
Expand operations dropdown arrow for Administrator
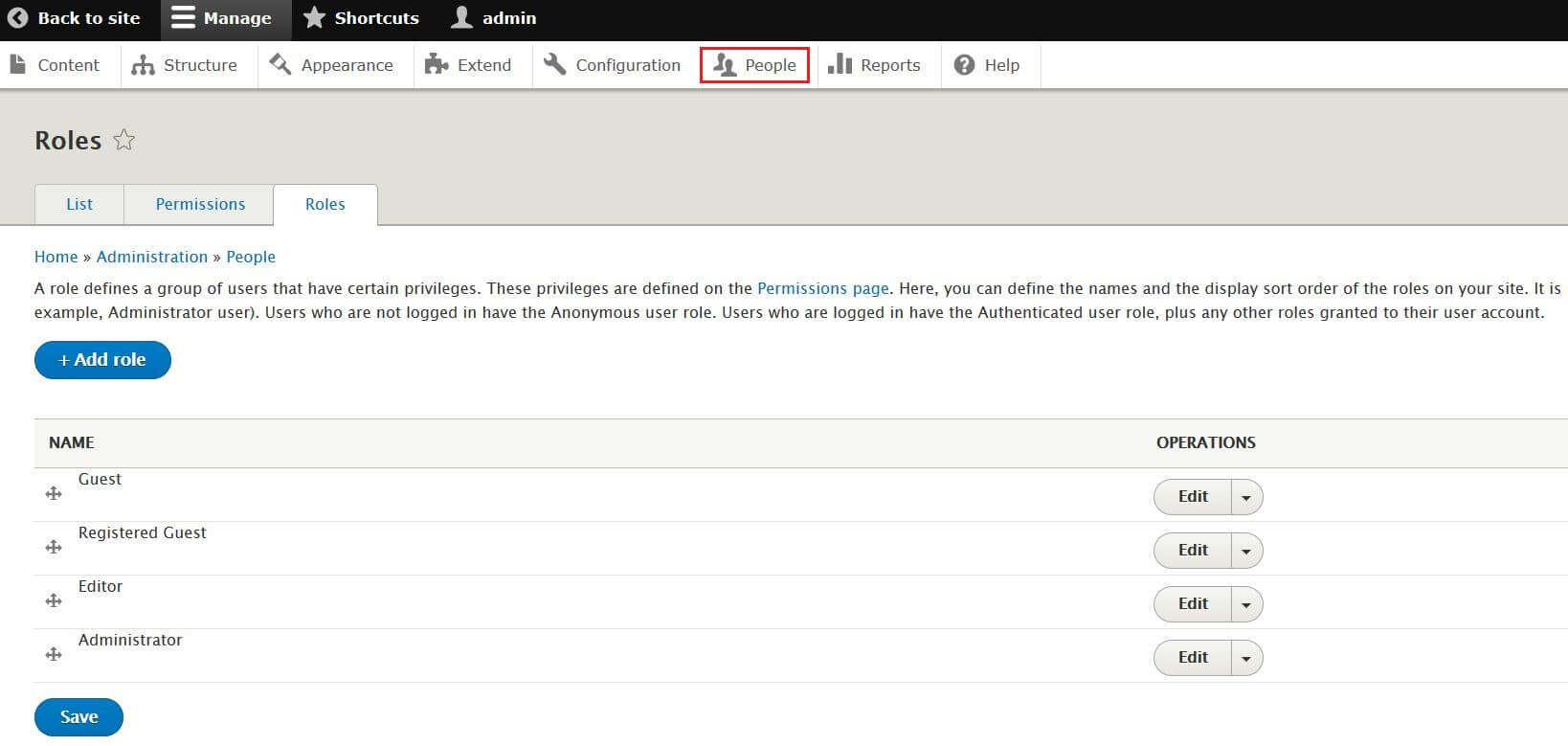1245,658
